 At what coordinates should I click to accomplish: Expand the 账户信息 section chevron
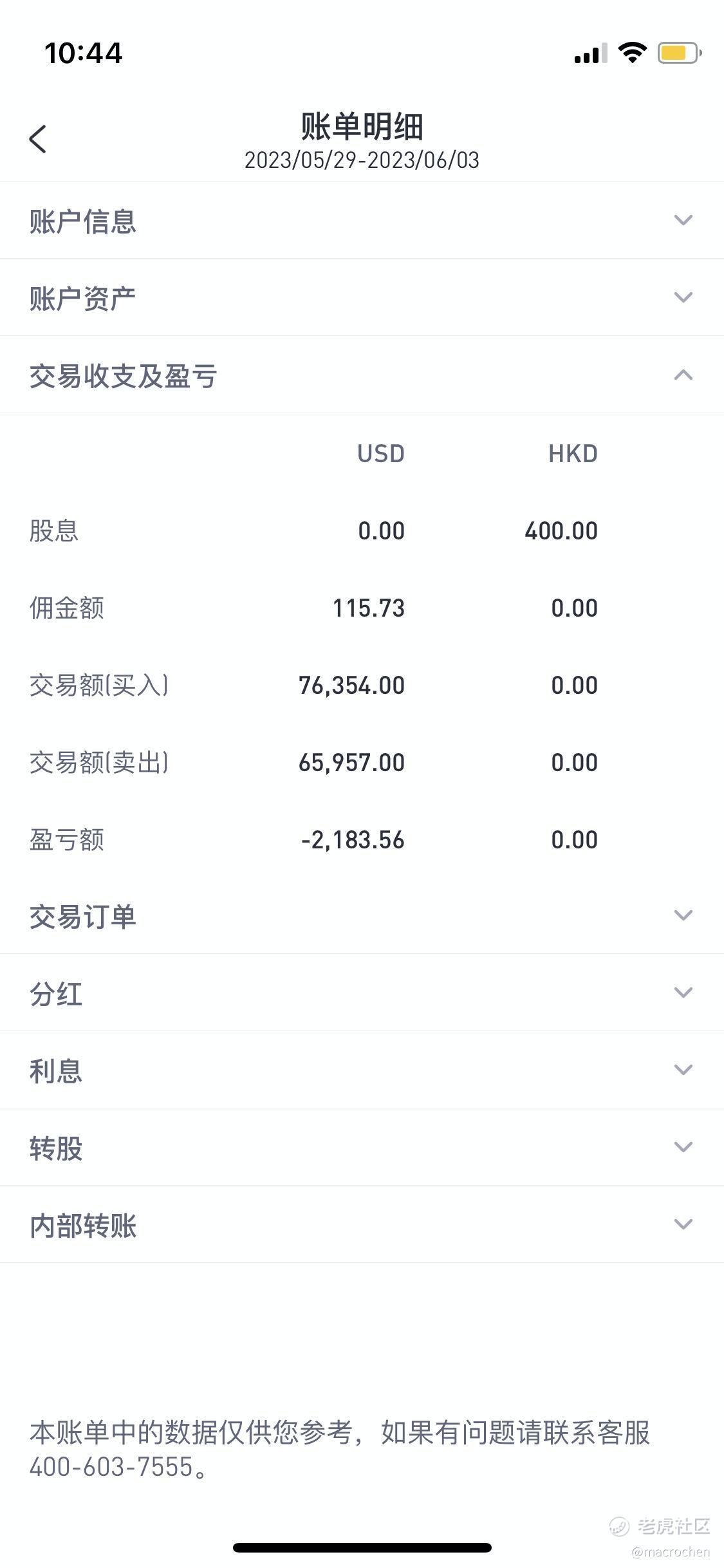point(683,220)
